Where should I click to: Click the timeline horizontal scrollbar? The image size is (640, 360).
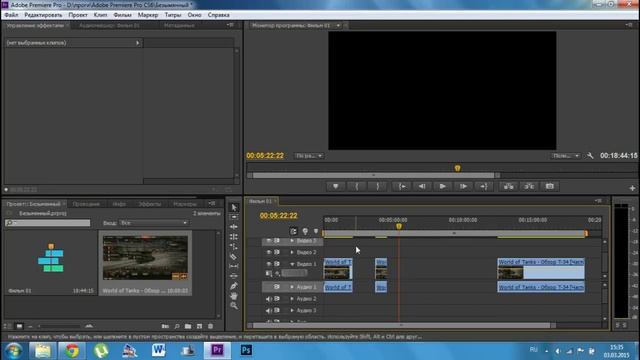[402, 325]
